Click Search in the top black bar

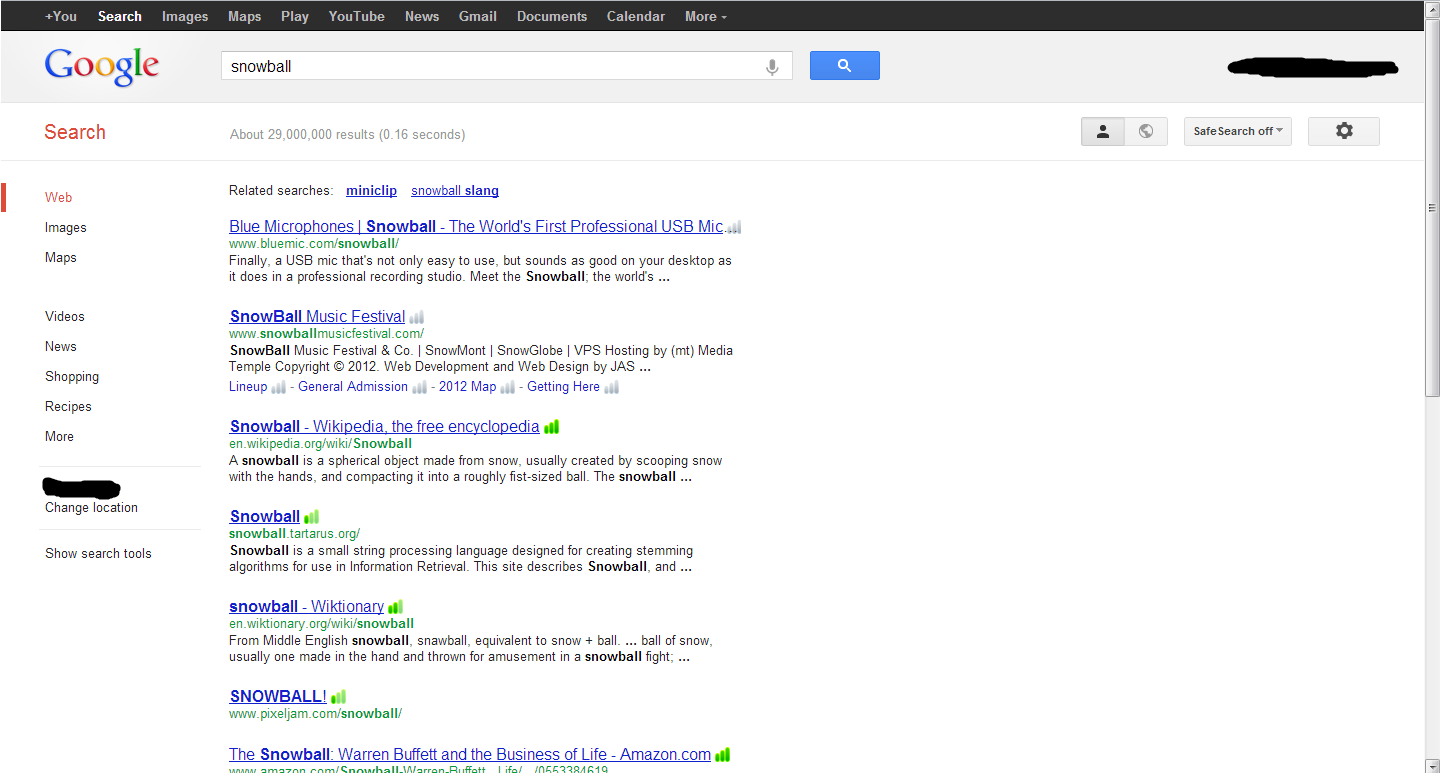120,16
